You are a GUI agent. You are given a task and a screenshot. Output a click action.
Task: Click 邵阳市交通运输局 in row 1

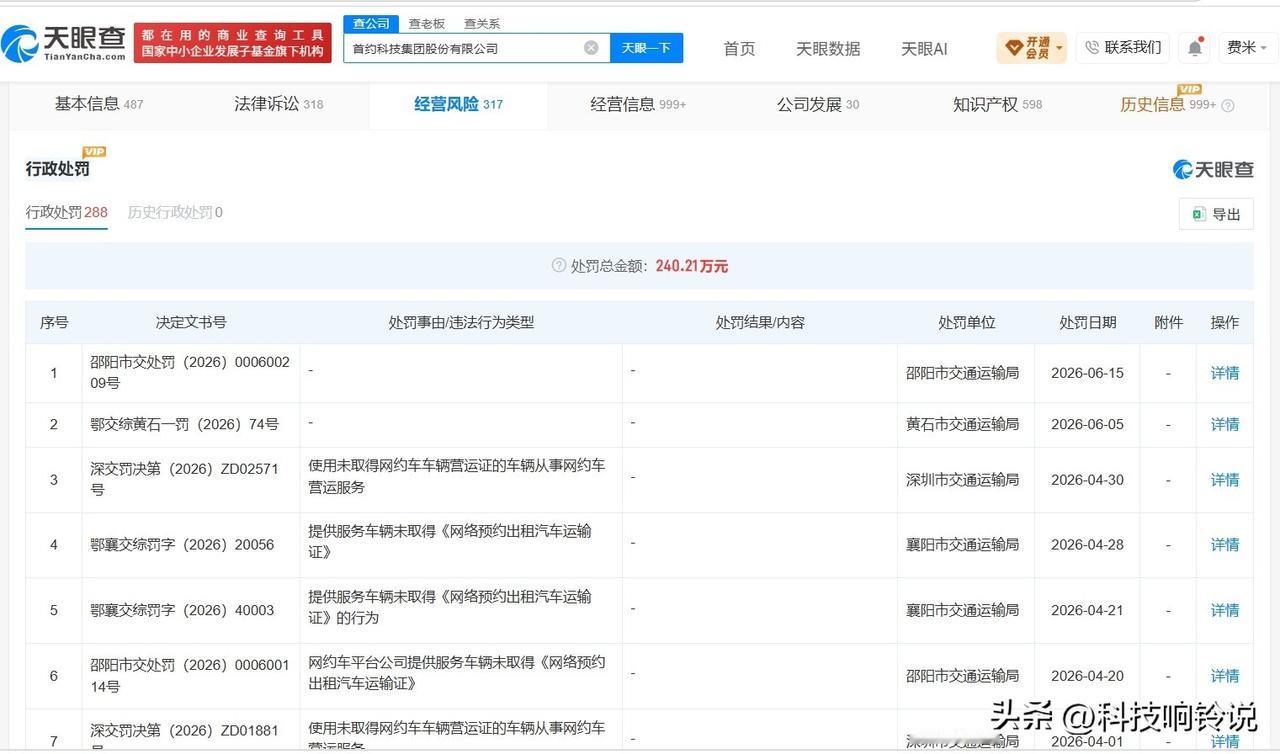tap(963, 373)
